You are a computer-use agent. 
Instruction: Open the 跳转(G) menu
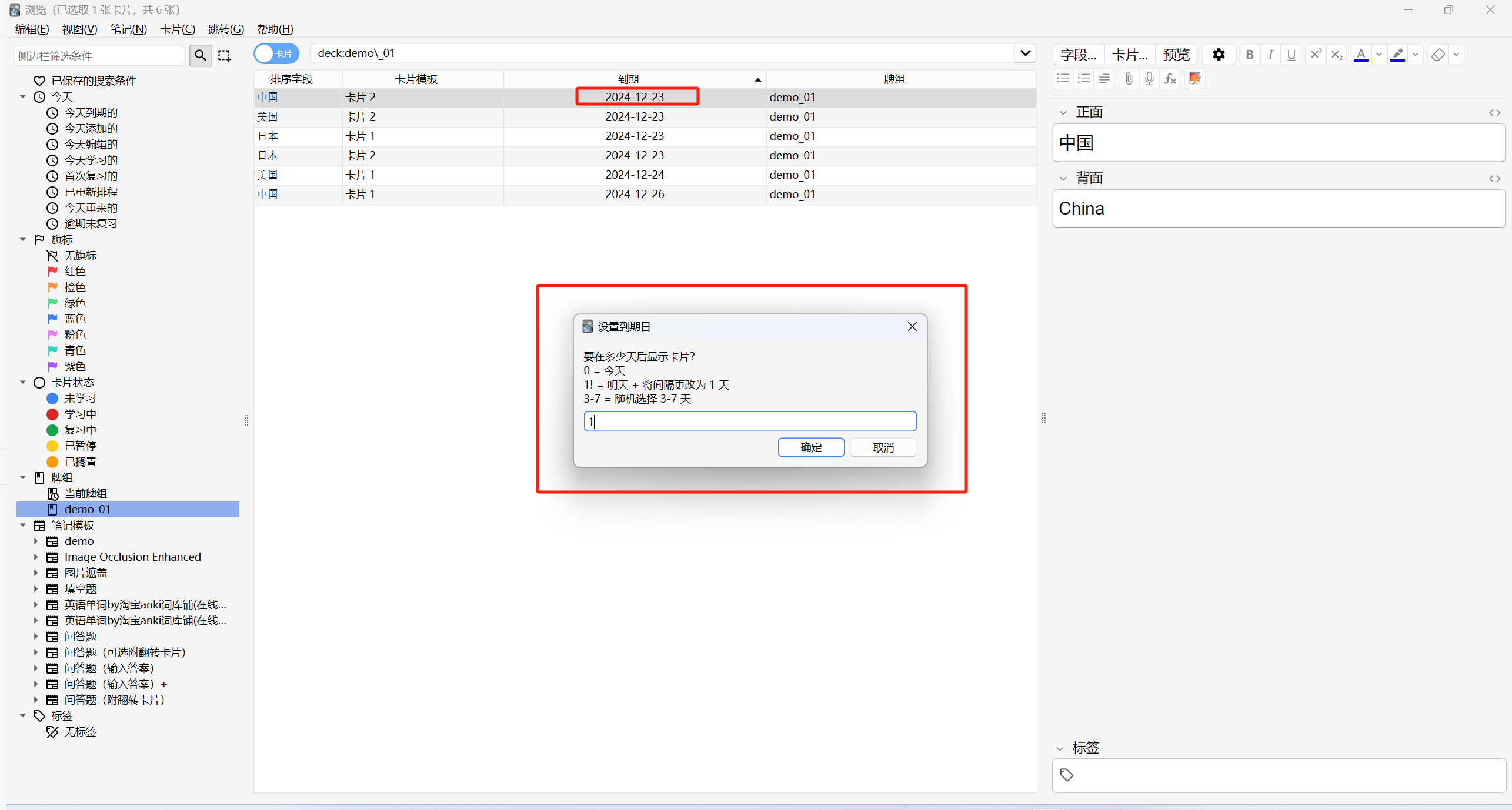pos(226,29)
